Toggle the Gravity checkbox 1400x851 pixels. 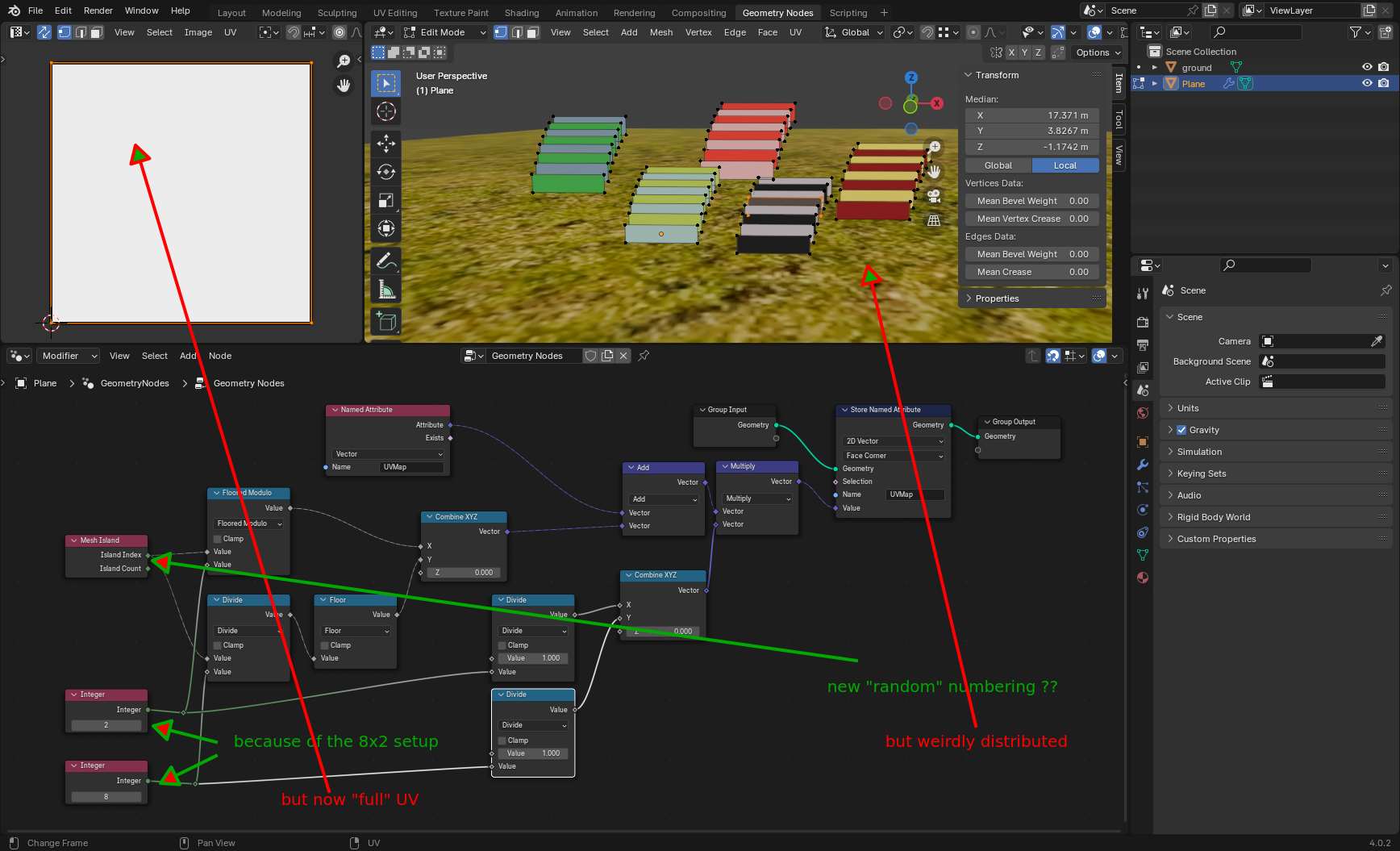click(1181, 430)
